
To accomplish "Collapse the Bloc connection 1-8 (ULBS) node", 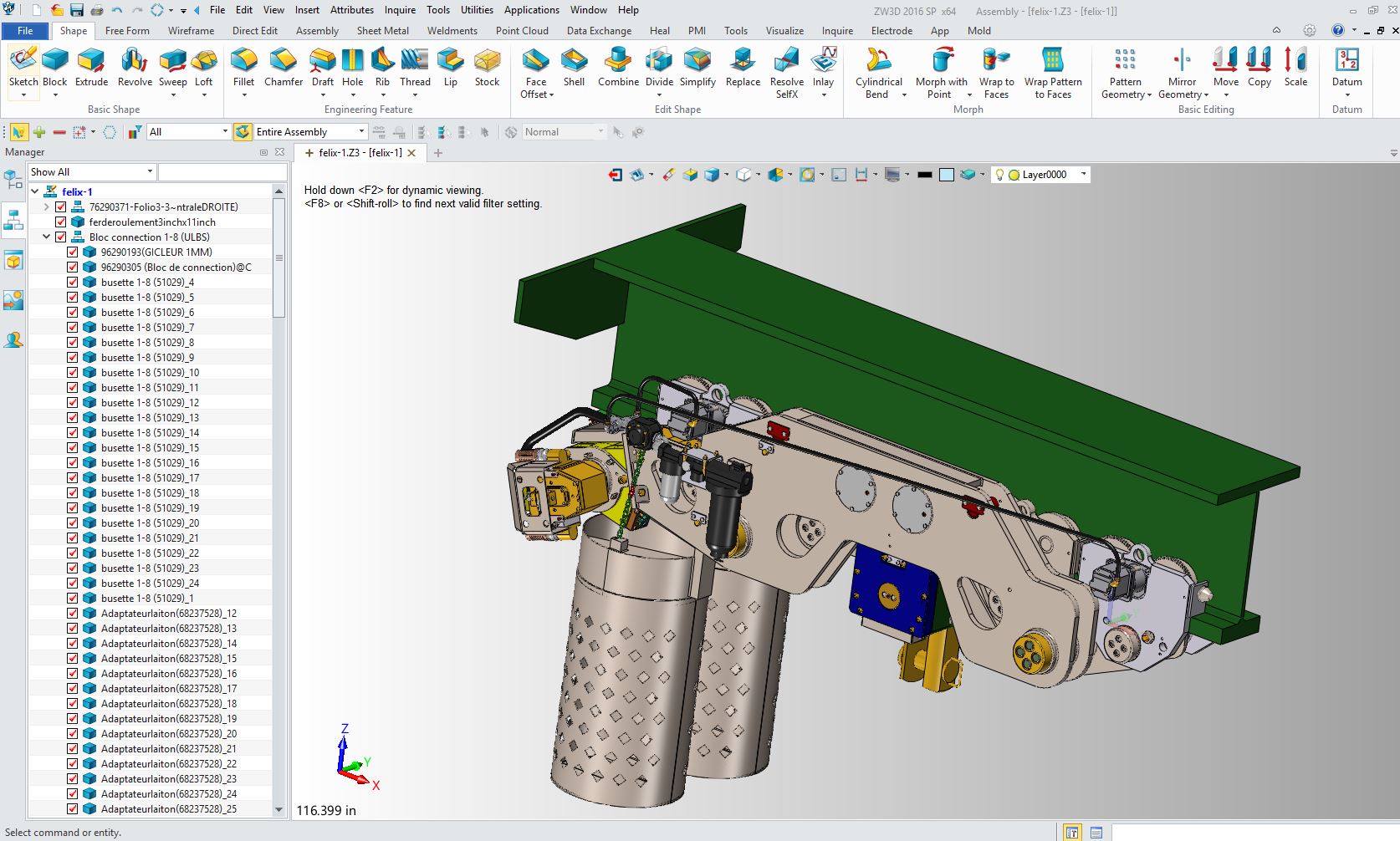I will tap(47, 237).
